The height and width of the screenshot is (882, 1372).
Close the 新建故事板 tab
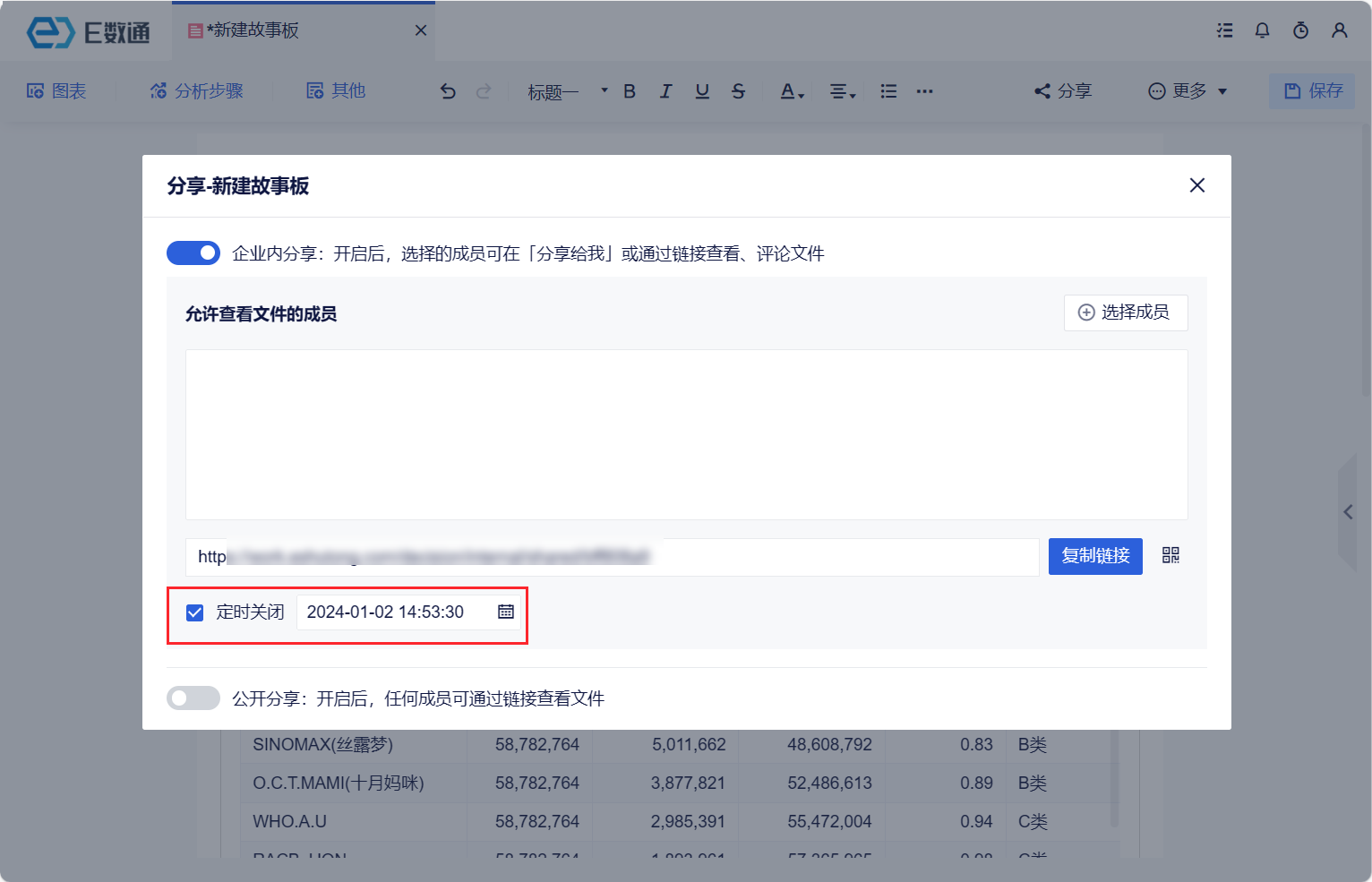[x=421, y=30]
